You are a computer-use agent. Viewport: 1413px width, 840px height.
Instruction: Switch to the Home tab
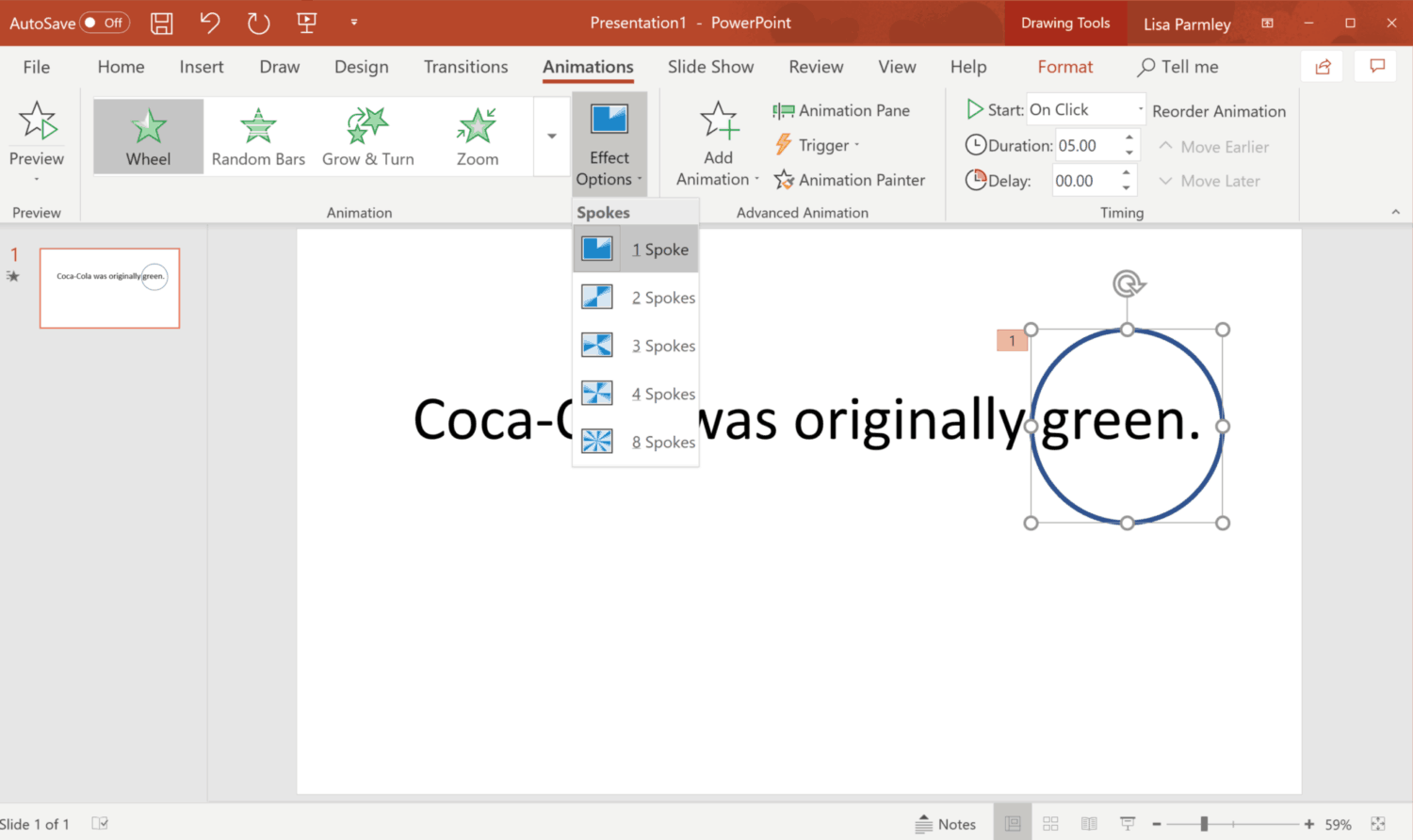click(x=122, y=67)
